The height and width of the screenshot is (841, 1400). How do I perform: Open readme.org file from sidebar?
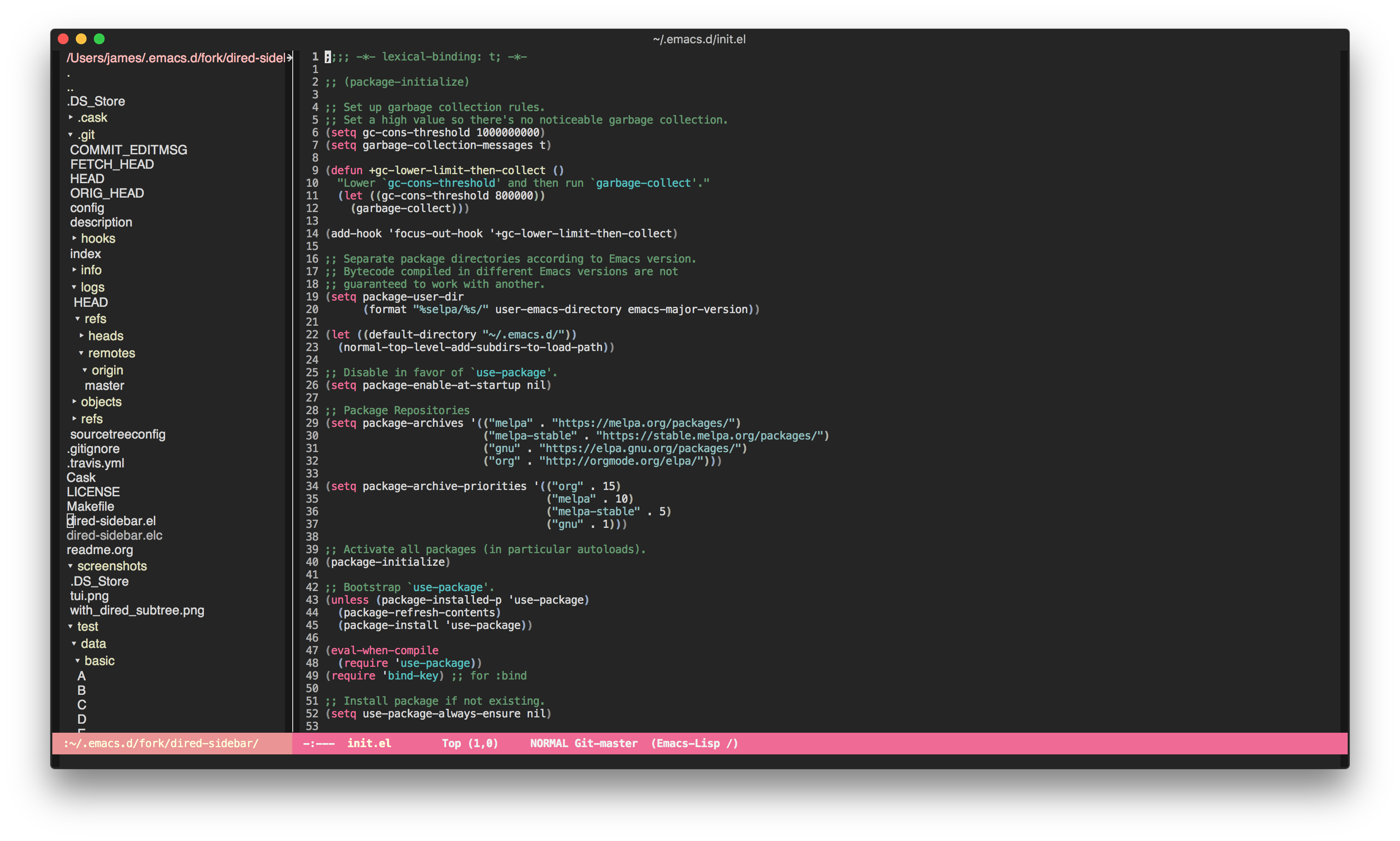point(100,550)
